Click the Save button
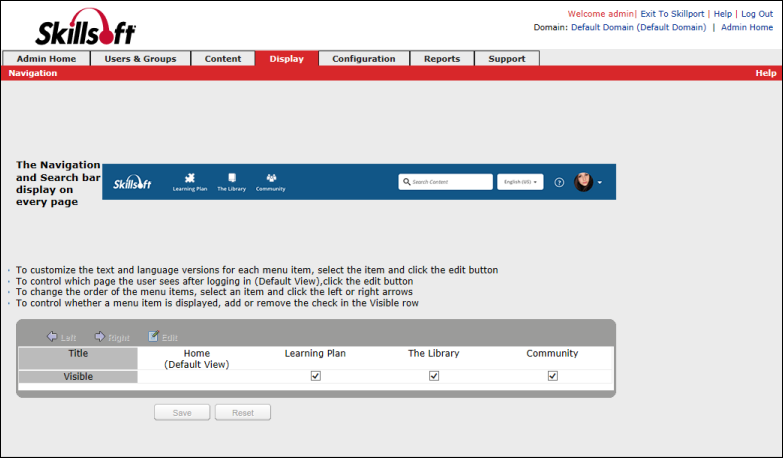Image resolution: width=783 pixels, height=458 pixels. (182, 413)
